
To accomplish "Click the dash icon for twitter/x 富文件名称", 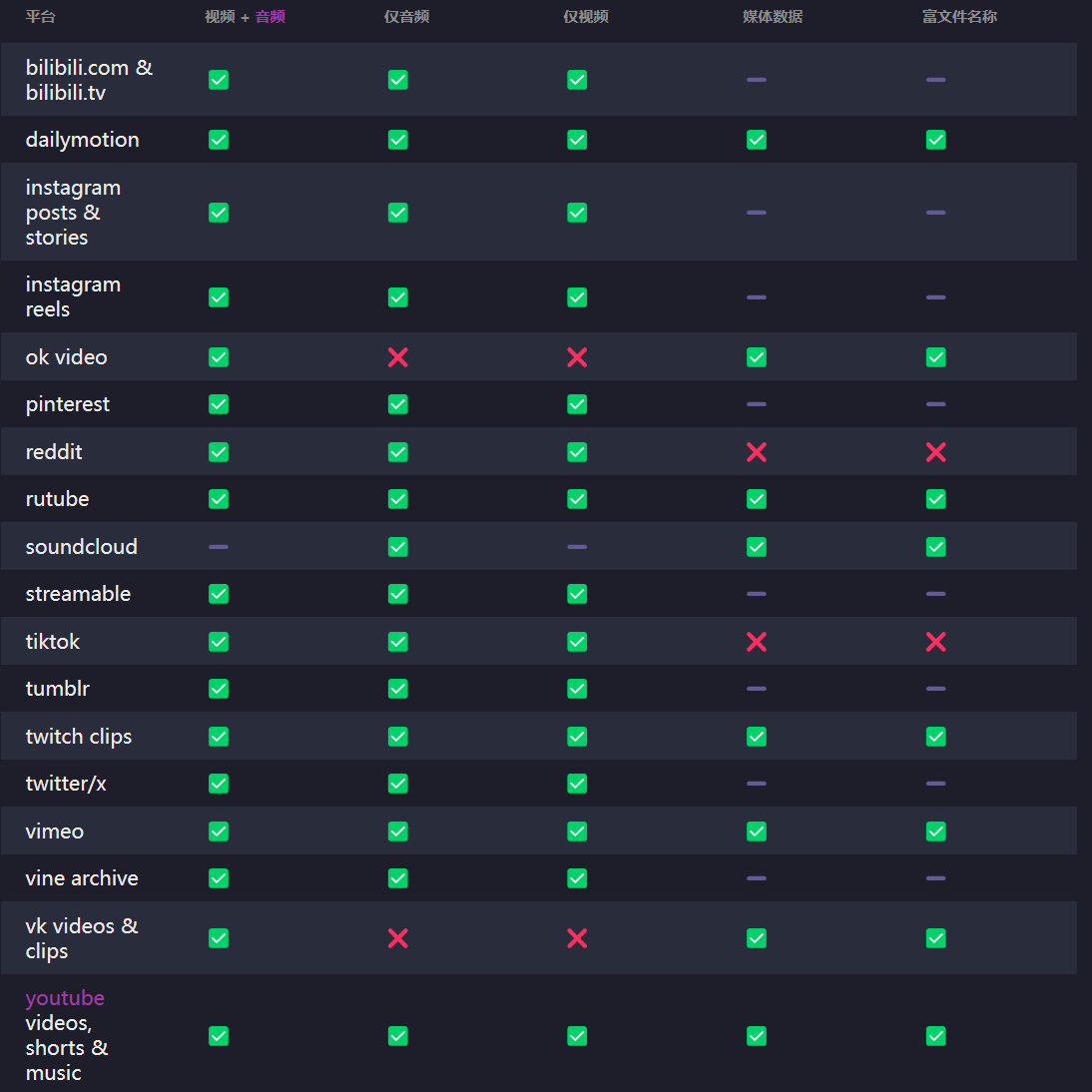I will point(935,784).
